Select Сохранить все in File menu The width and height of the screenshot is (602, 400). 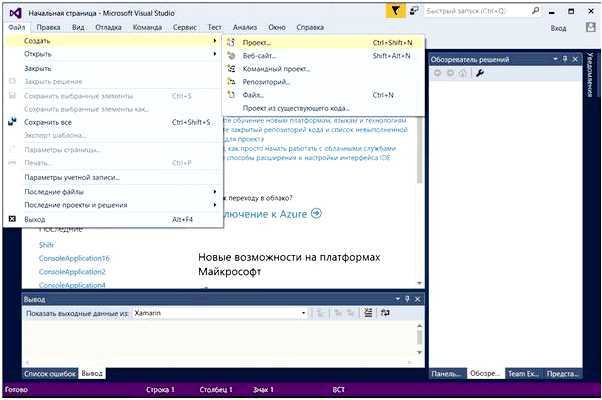(113, 122)
